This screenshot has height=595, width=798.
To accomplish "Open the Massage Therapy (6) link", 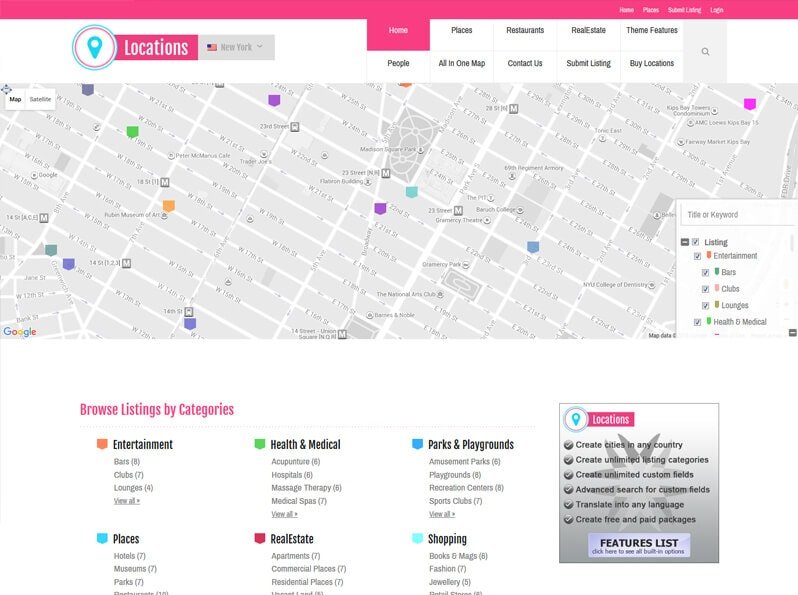I will pos(306,488).
